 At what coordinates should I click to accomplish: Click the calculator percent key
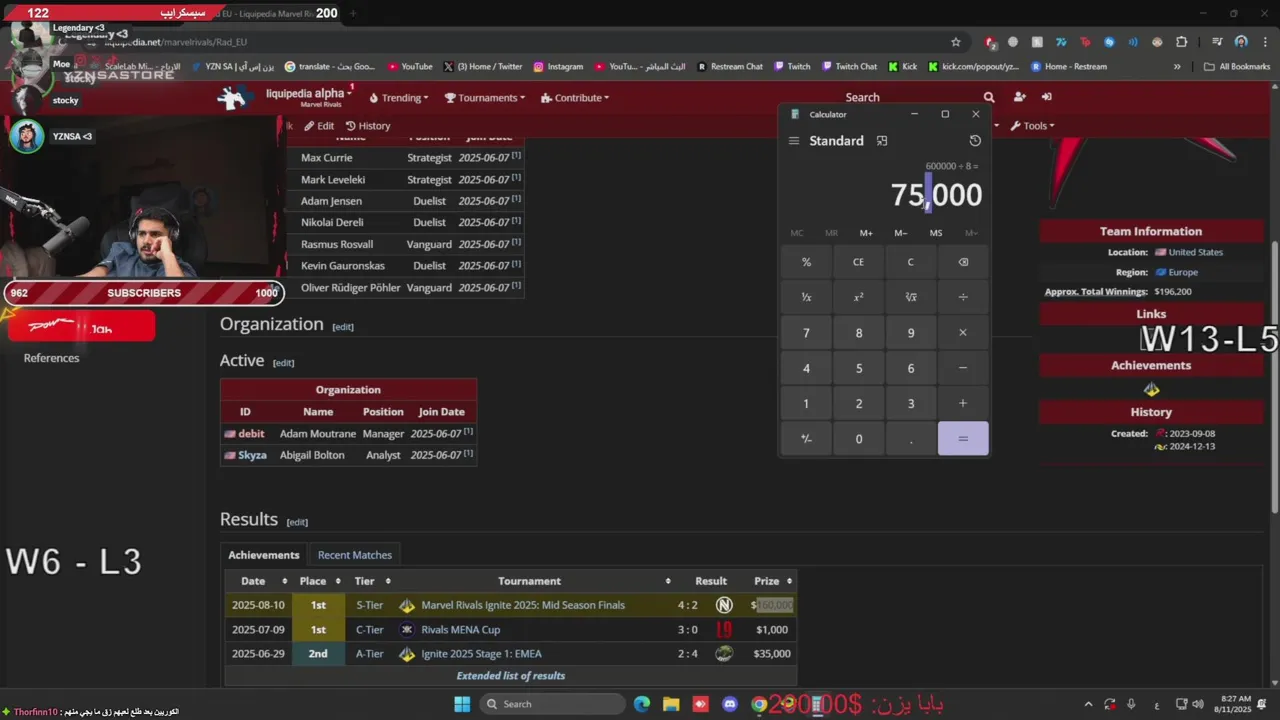coord(806,262)
